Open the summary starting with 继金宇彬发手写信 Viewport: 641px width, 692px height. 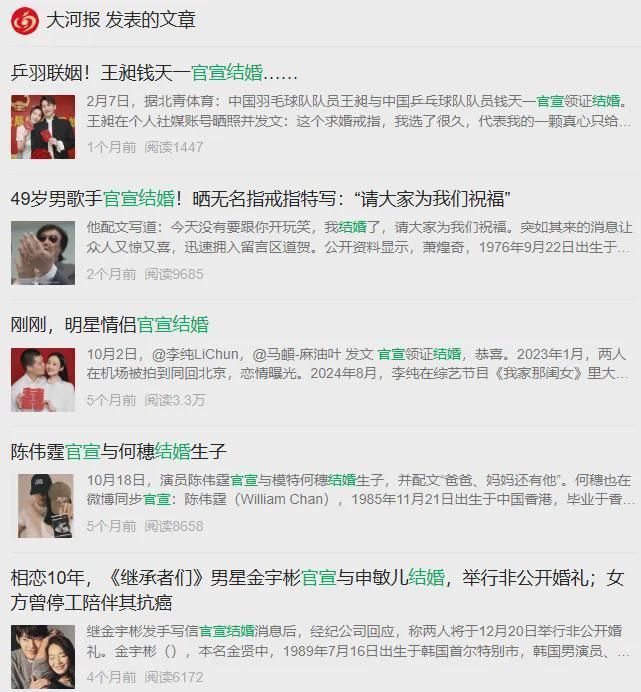click(x=358, y=641)
